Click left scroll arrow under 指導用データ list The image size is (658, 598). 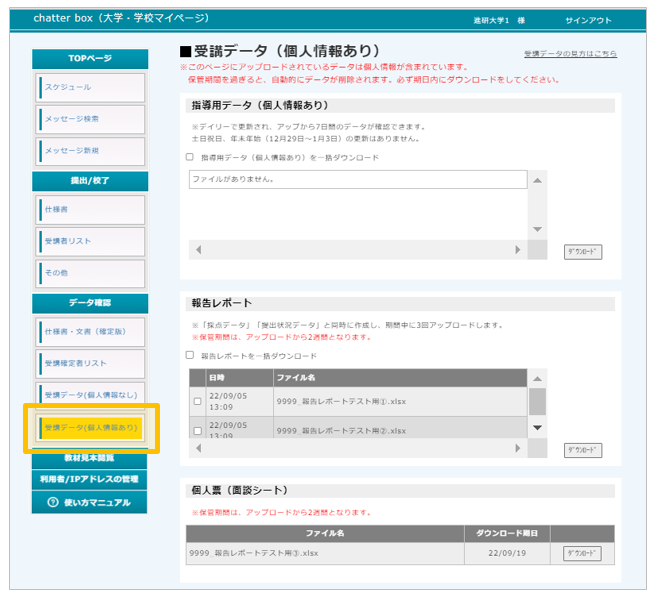198,250
